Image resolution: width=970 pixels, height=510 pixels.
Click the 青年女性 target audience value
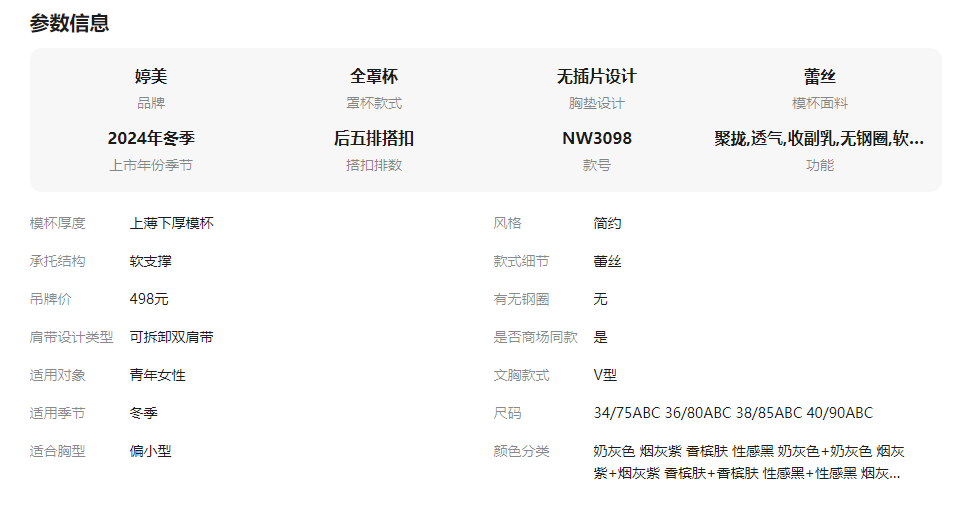(158, 375)
